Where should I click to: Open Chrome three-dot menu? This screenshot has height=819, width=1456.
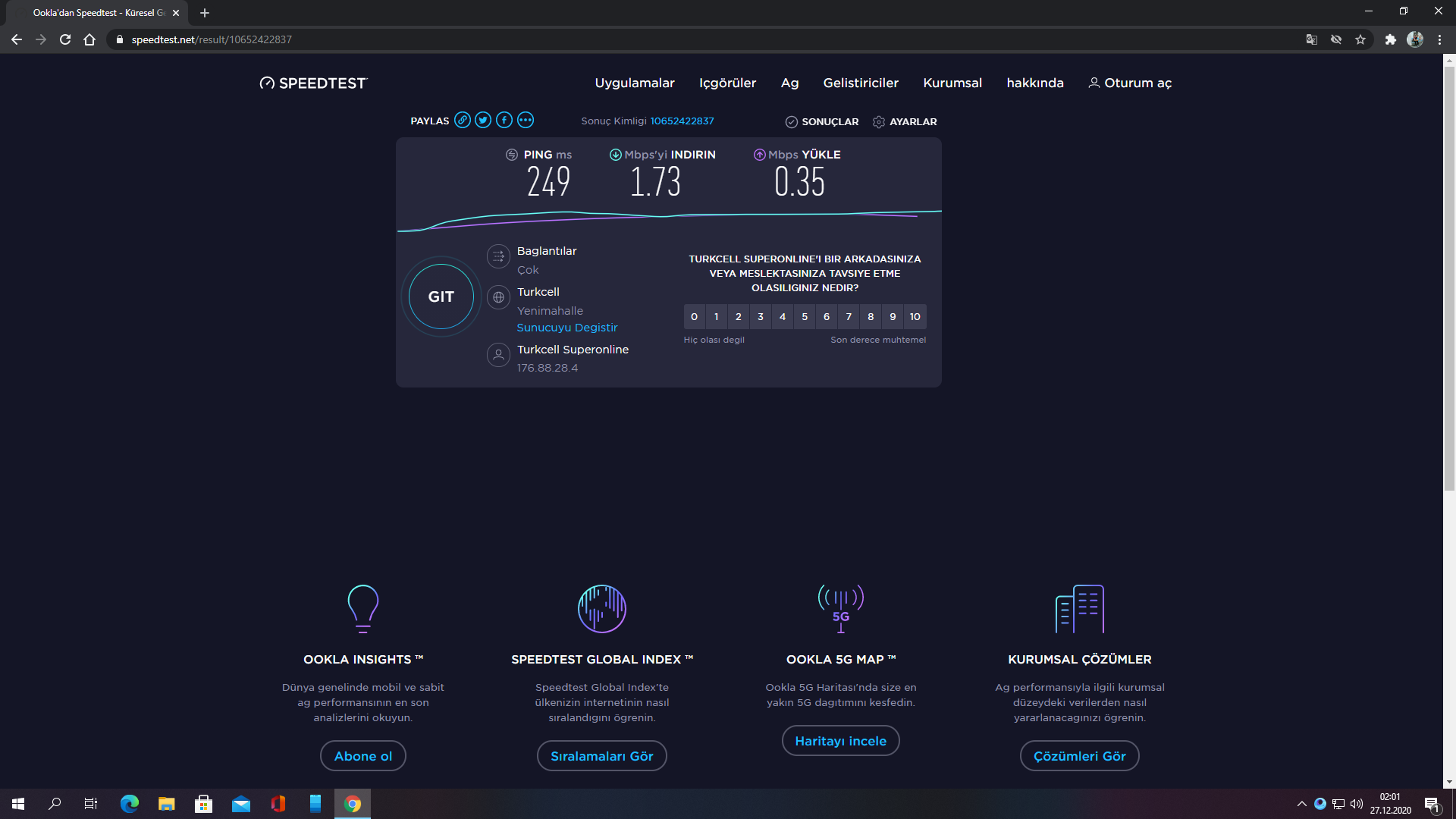1439,39
